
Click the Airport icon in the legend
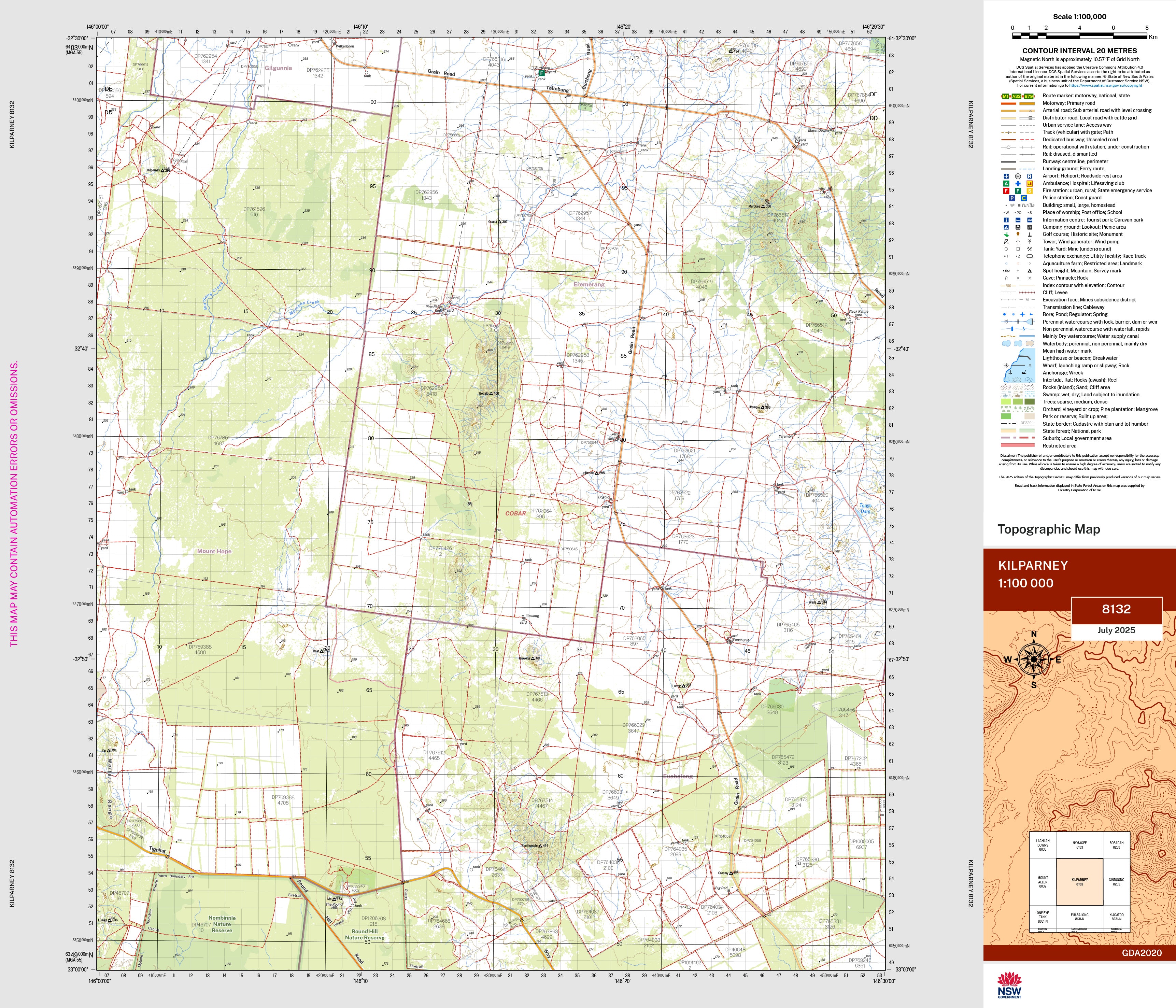[1006, 176]
